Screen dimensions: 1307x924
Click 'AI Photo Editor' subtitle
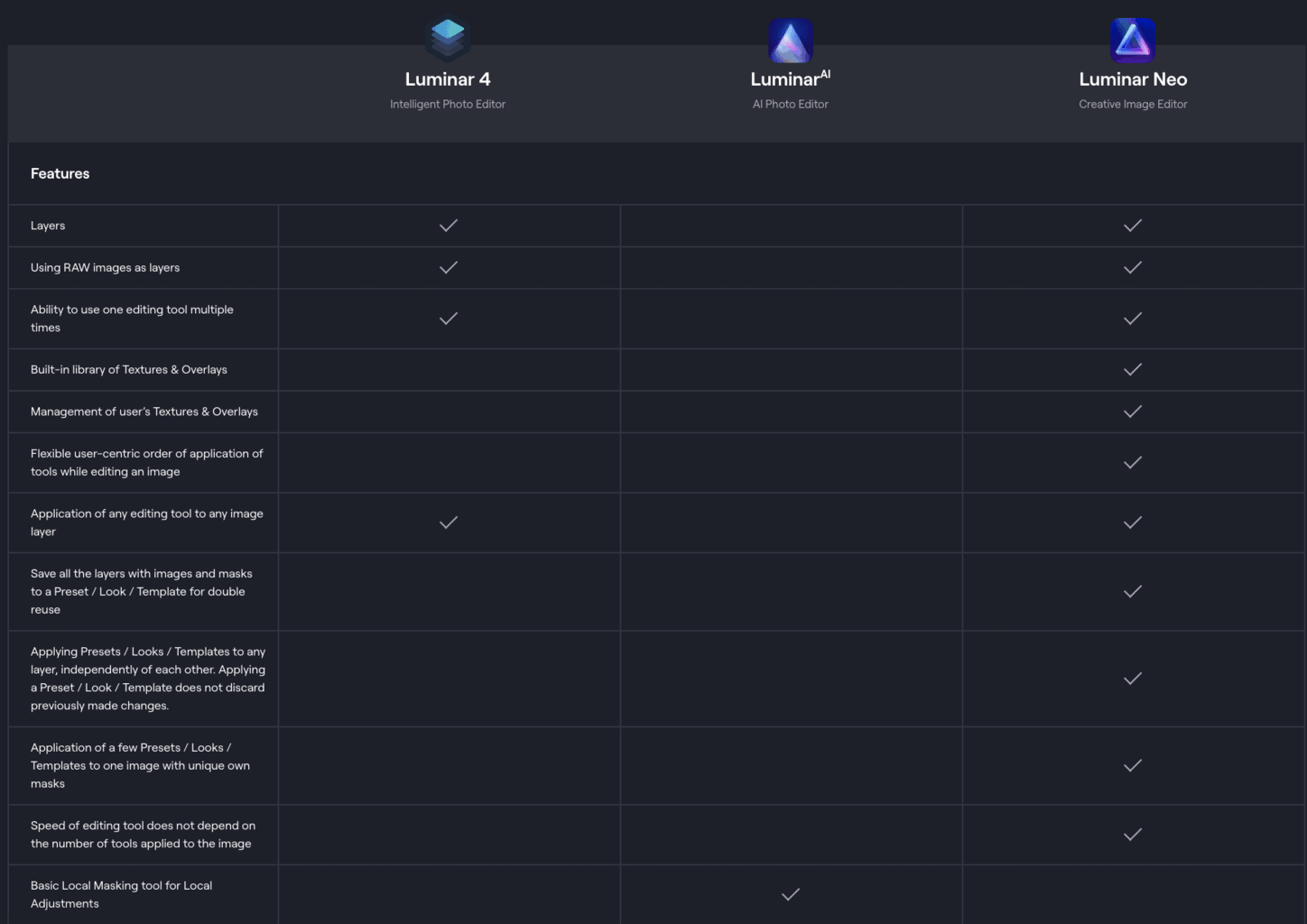pos(791,105)
